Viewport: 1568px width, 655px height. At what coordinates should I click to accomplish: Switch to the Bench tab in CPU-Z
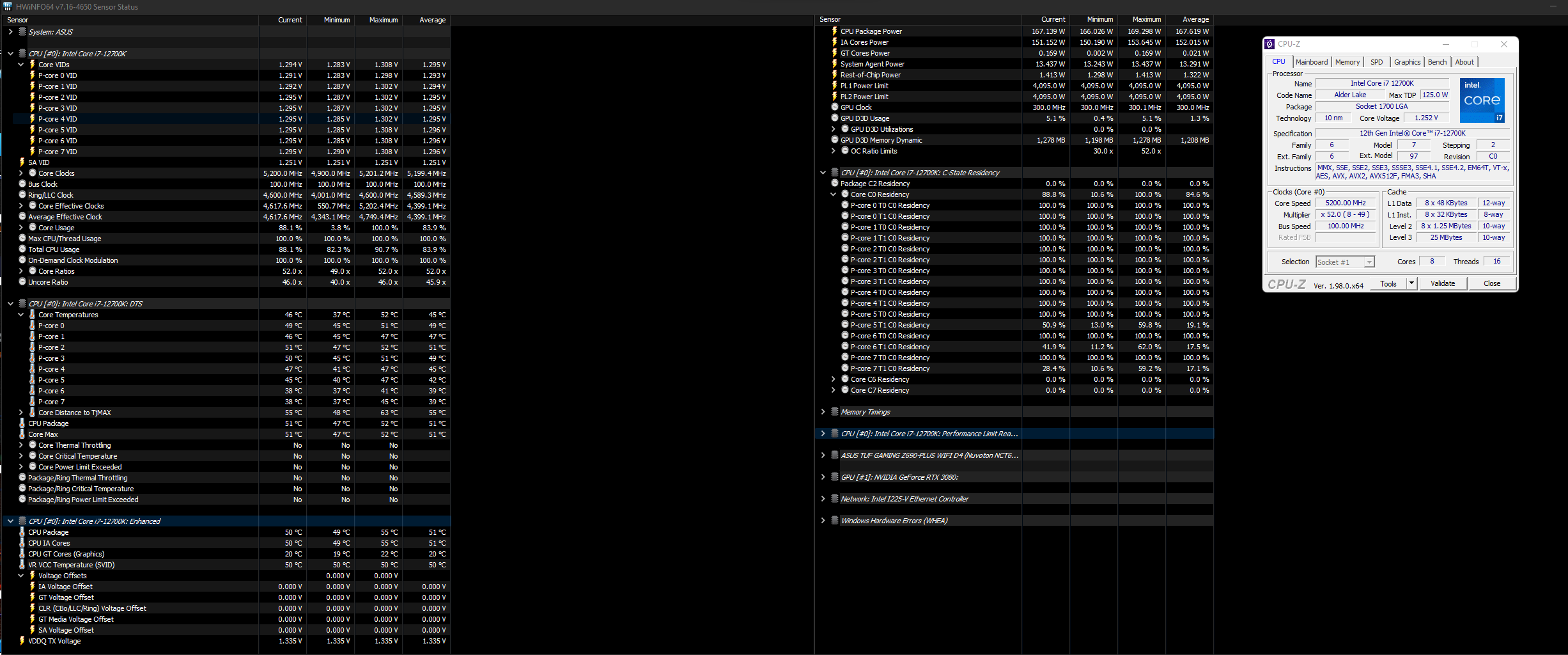(1437, 62)
